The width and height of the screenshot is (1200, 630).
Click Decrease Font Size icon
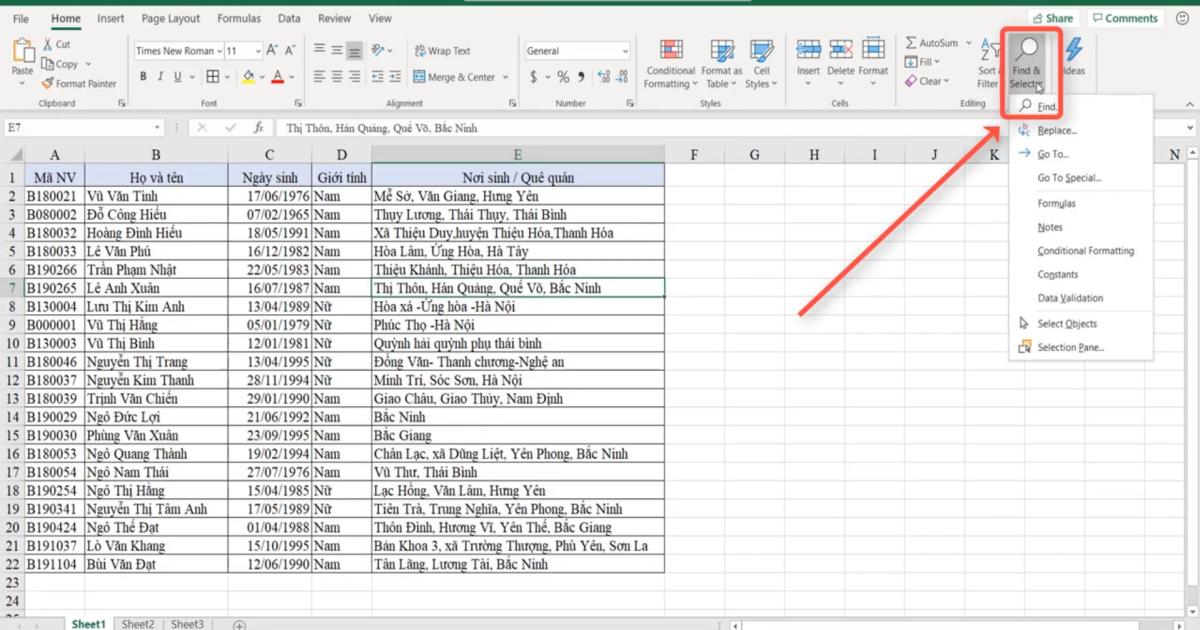290,51
